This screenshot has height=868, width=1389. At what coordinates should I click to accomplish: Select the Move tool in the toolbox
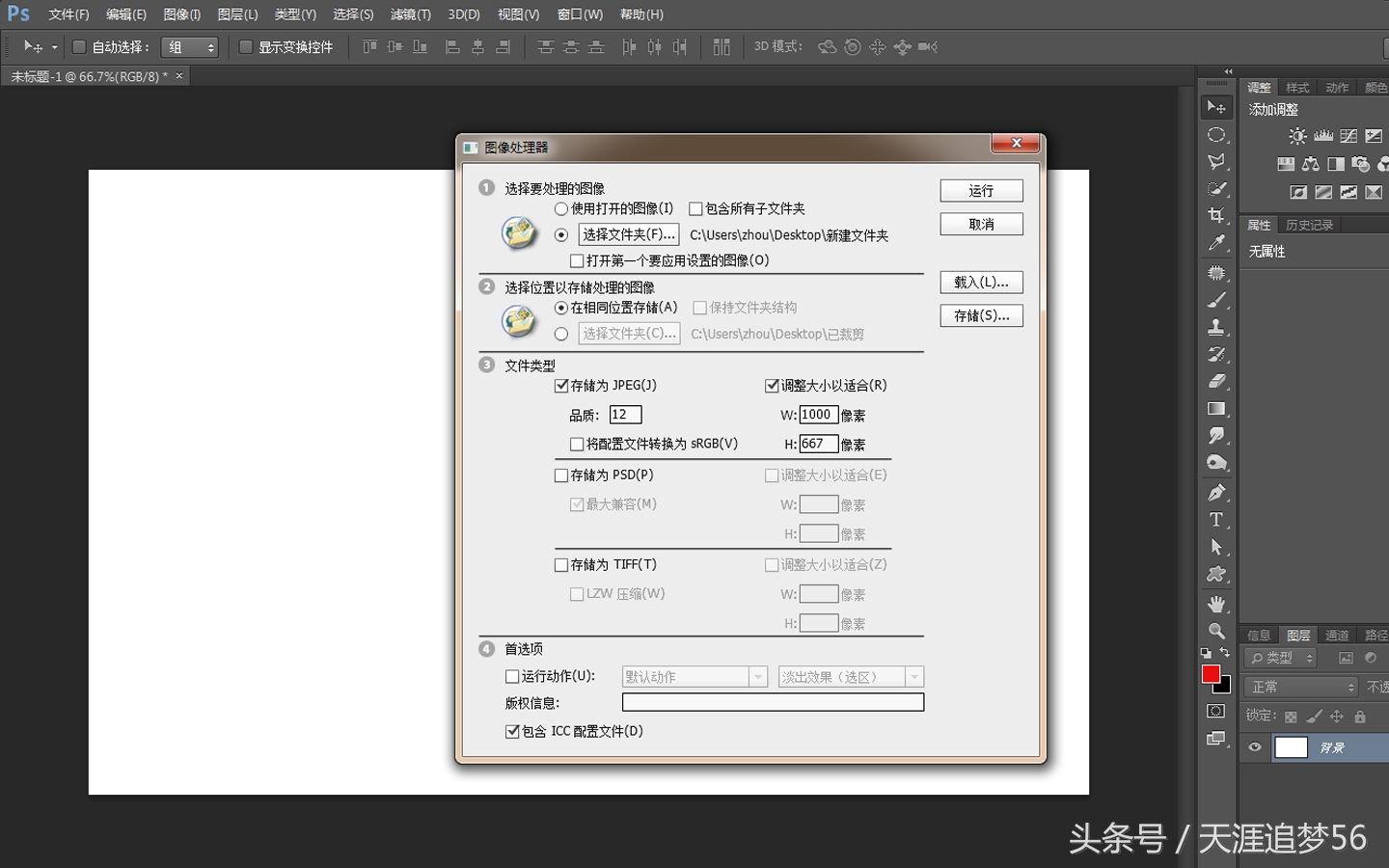1216,107
